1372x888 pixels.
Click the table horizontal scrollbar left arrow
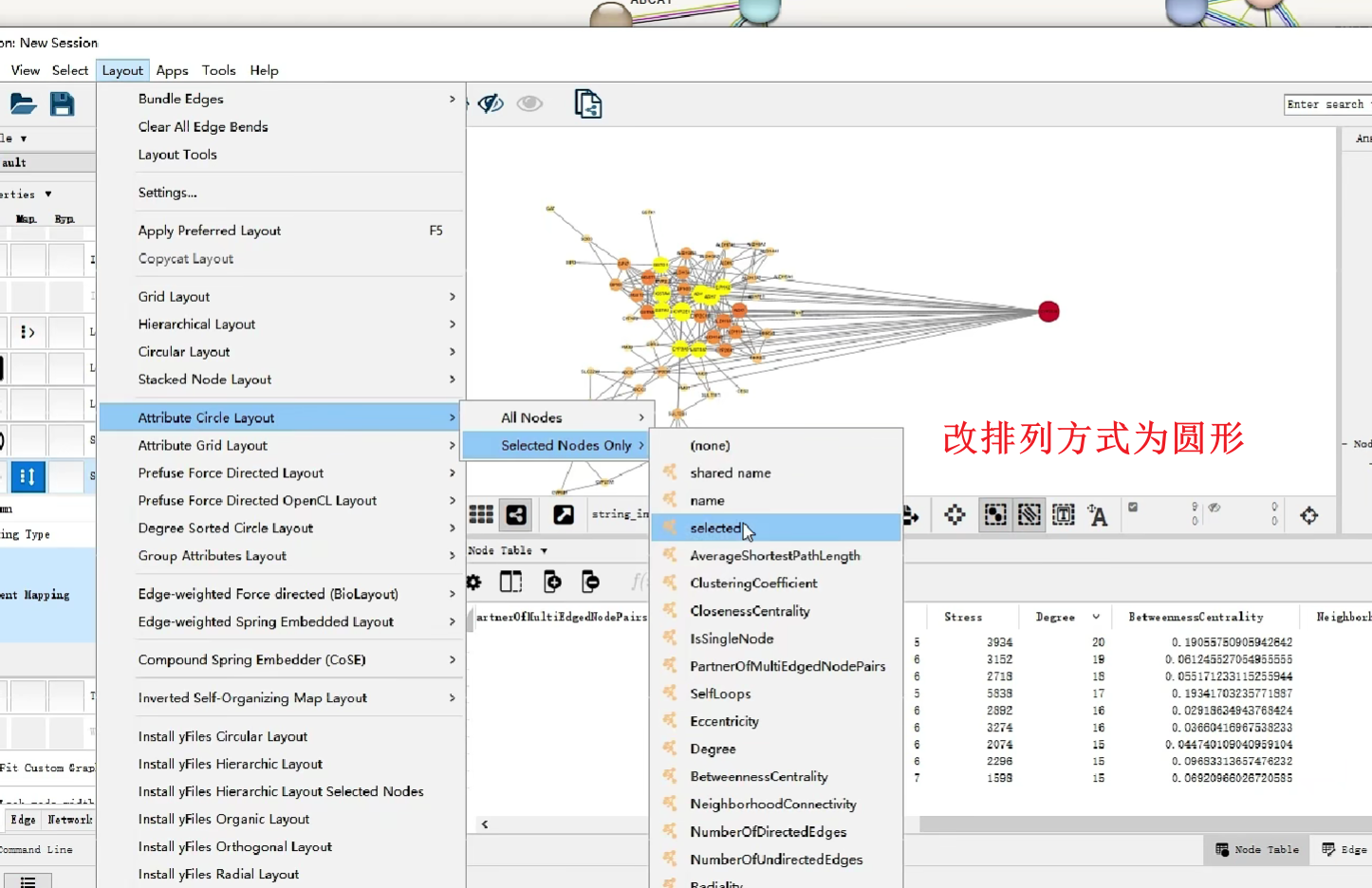coord(485,824)
